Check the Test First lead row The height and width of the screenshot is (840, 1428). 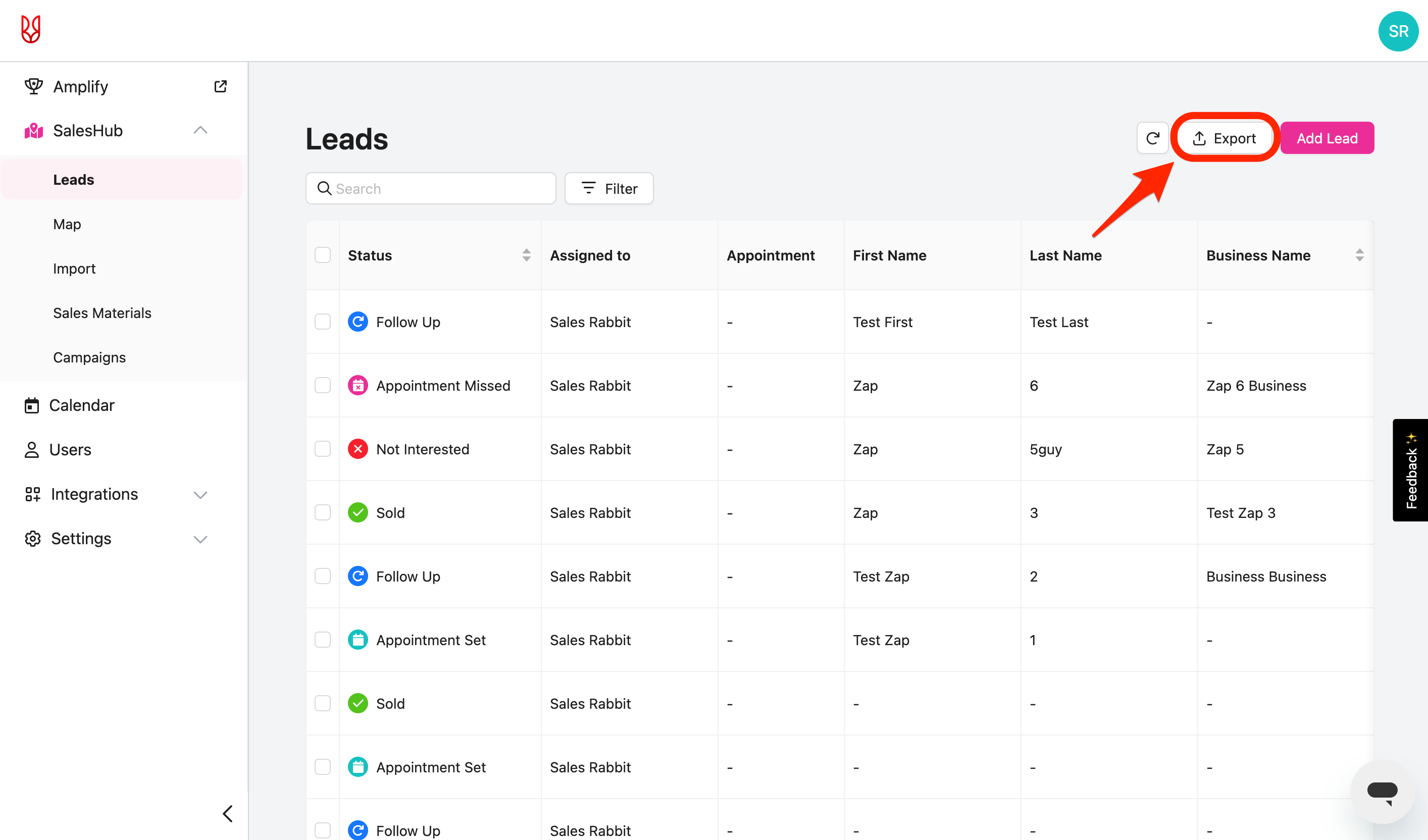coord(323,322)
